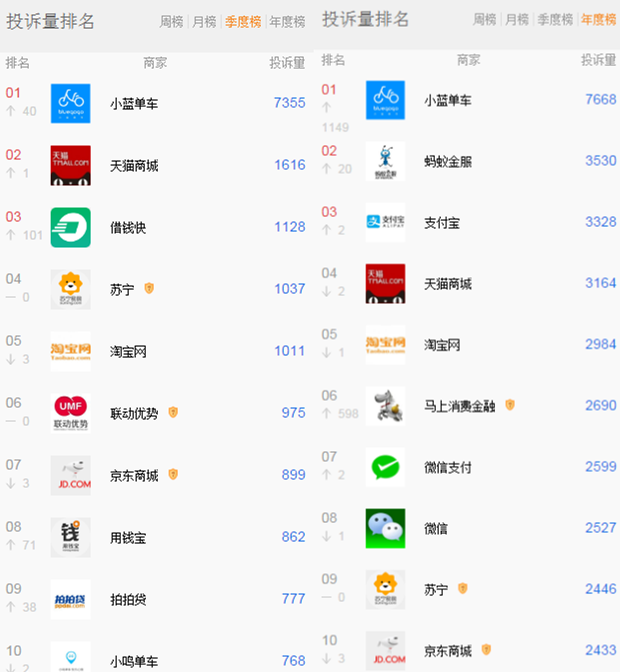
Task: Open 微信支付 merchant name link
Action: click(x=448, y=468)
